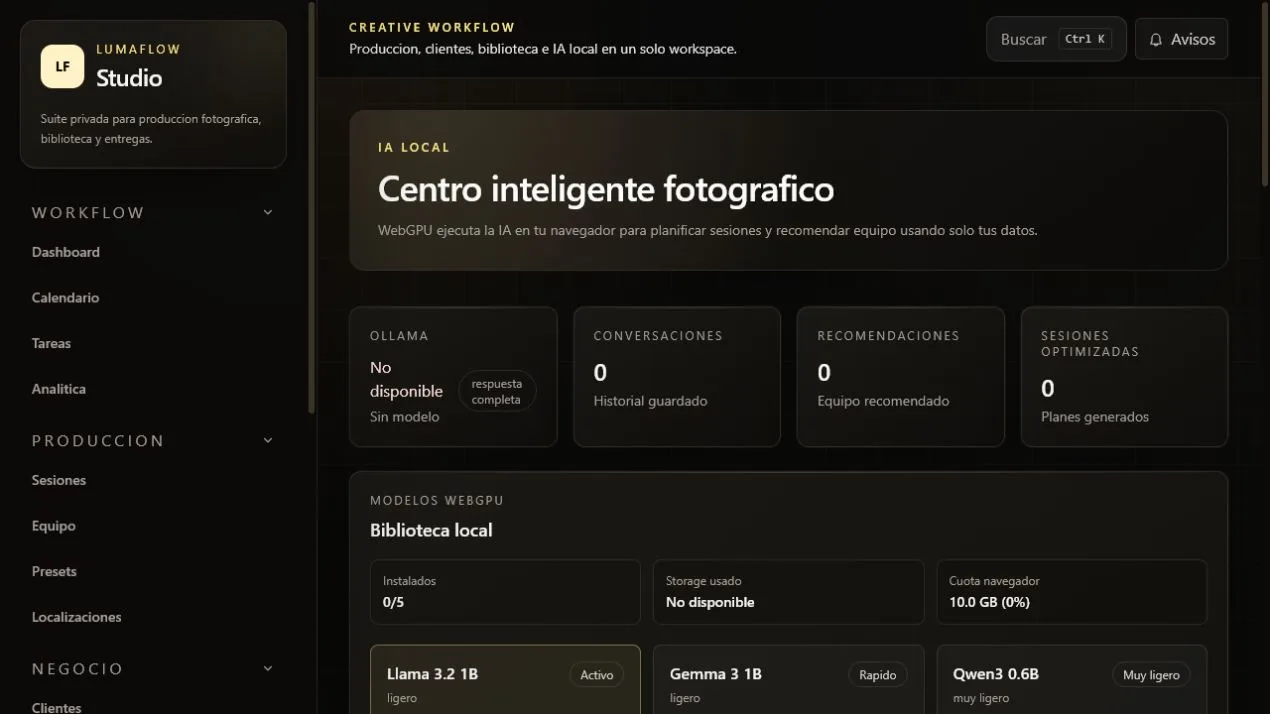Click the bell icon in Avisos

click(x=1156, y=40)
